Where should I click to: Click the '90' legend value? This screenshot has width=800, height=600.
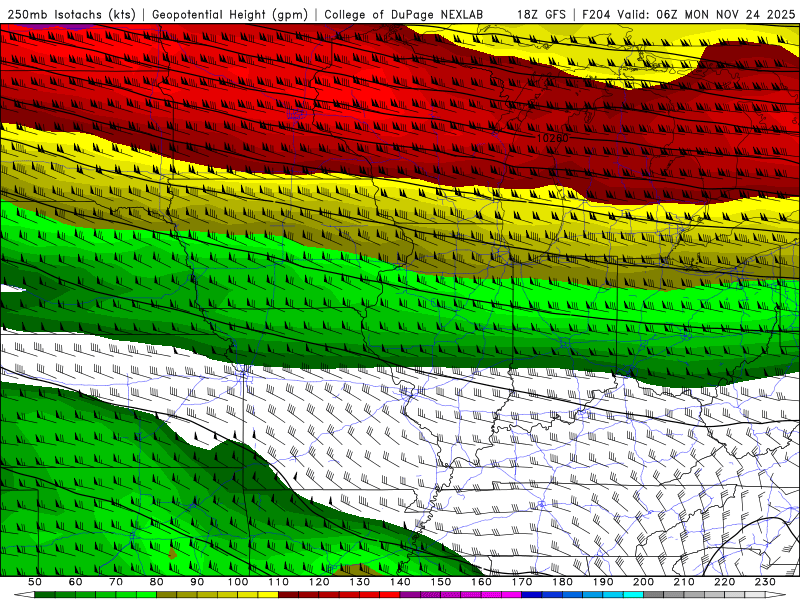pyautogui.click(x=197, y=582)
